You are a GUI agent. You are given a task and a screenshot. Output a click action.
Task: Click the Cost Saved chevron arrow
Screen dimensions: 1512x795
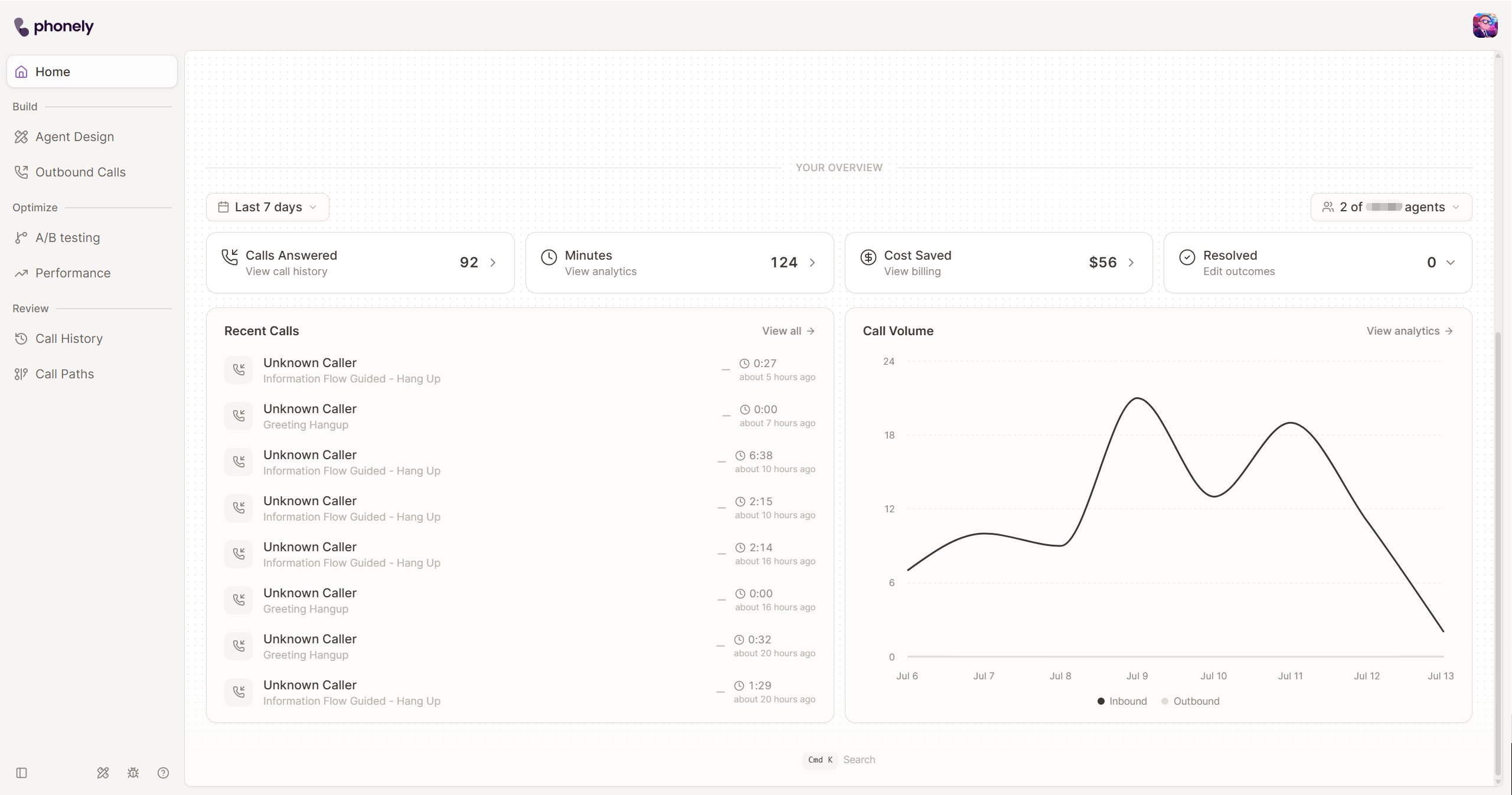click(1131, 263)
